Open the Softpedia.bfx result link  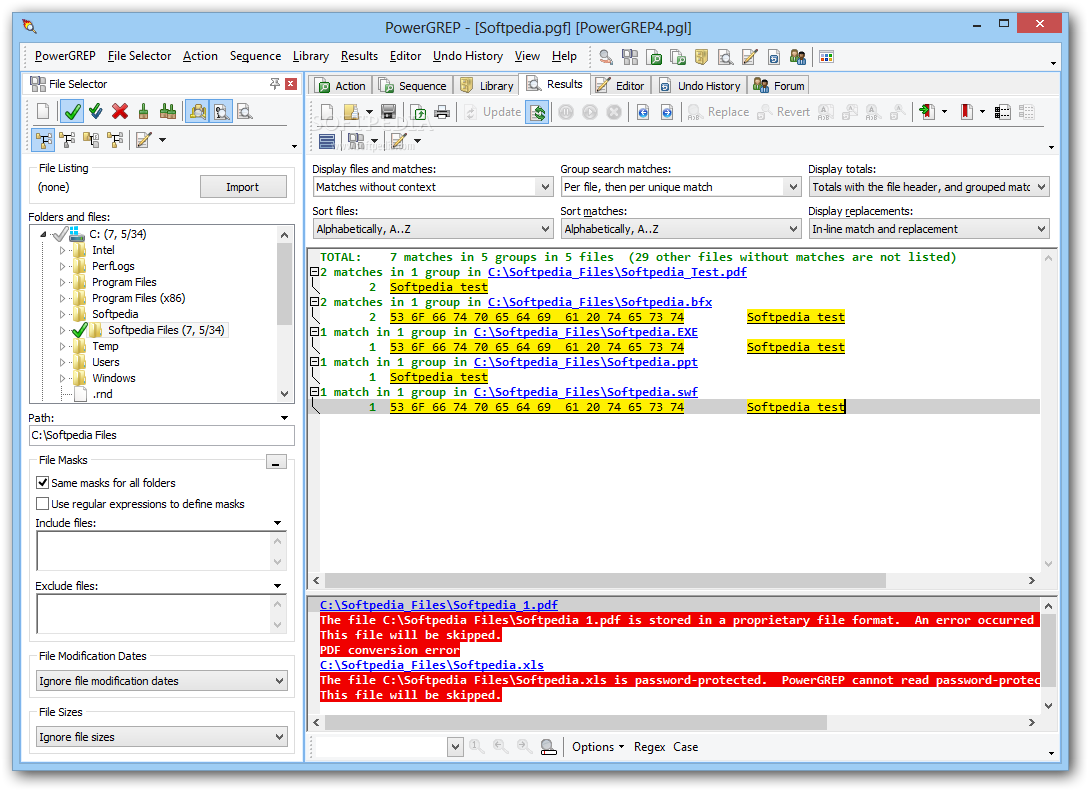click(x=599, y=302)
